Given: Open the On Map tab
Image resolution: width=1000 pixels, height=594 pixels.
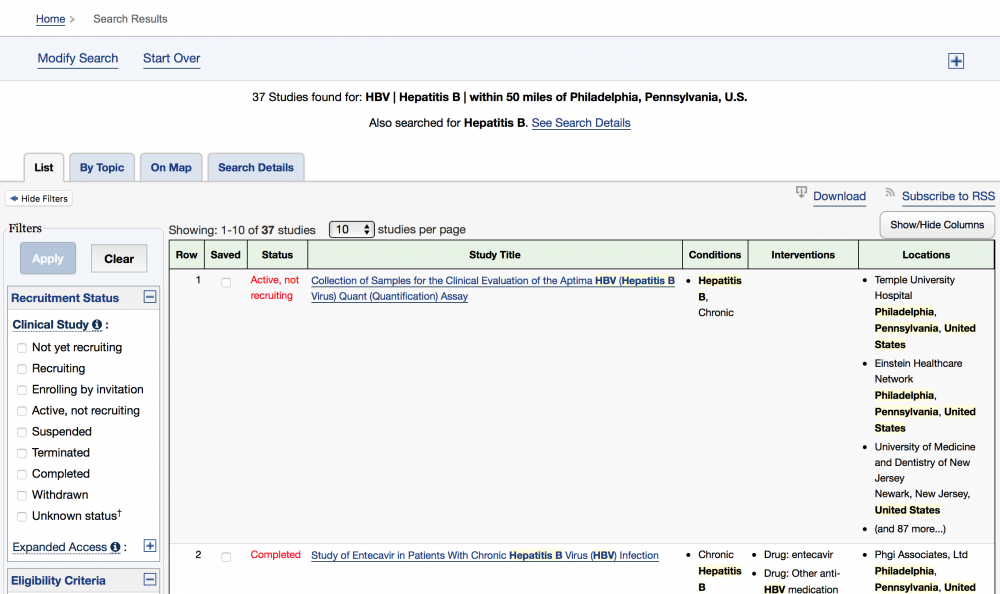Looking at the screenshot, I should tap(171, 167).
